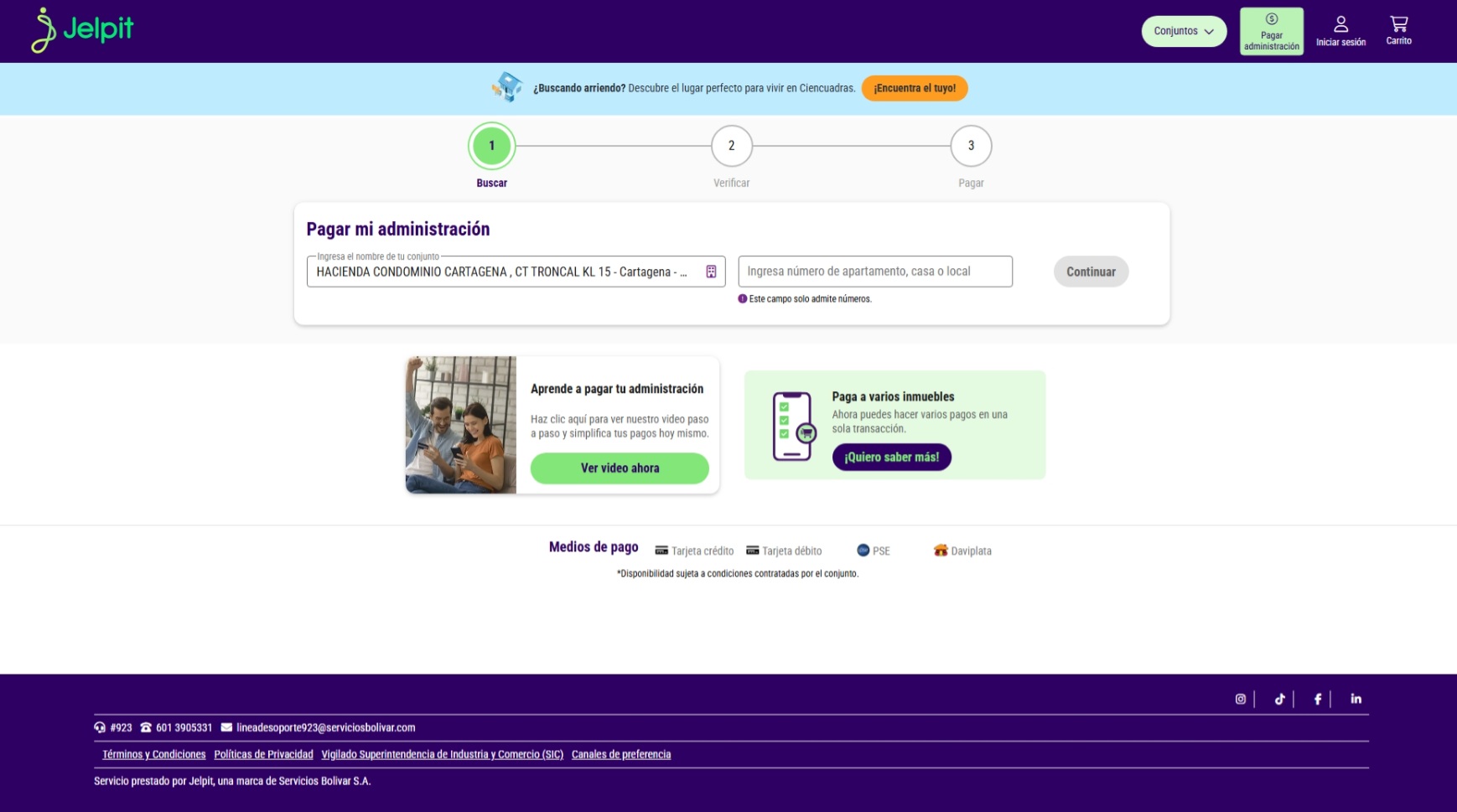Open Términos y Condiciones link
Image resolution: width=1457 pixels, height=812 pixels.
click(x=154, y=754)
